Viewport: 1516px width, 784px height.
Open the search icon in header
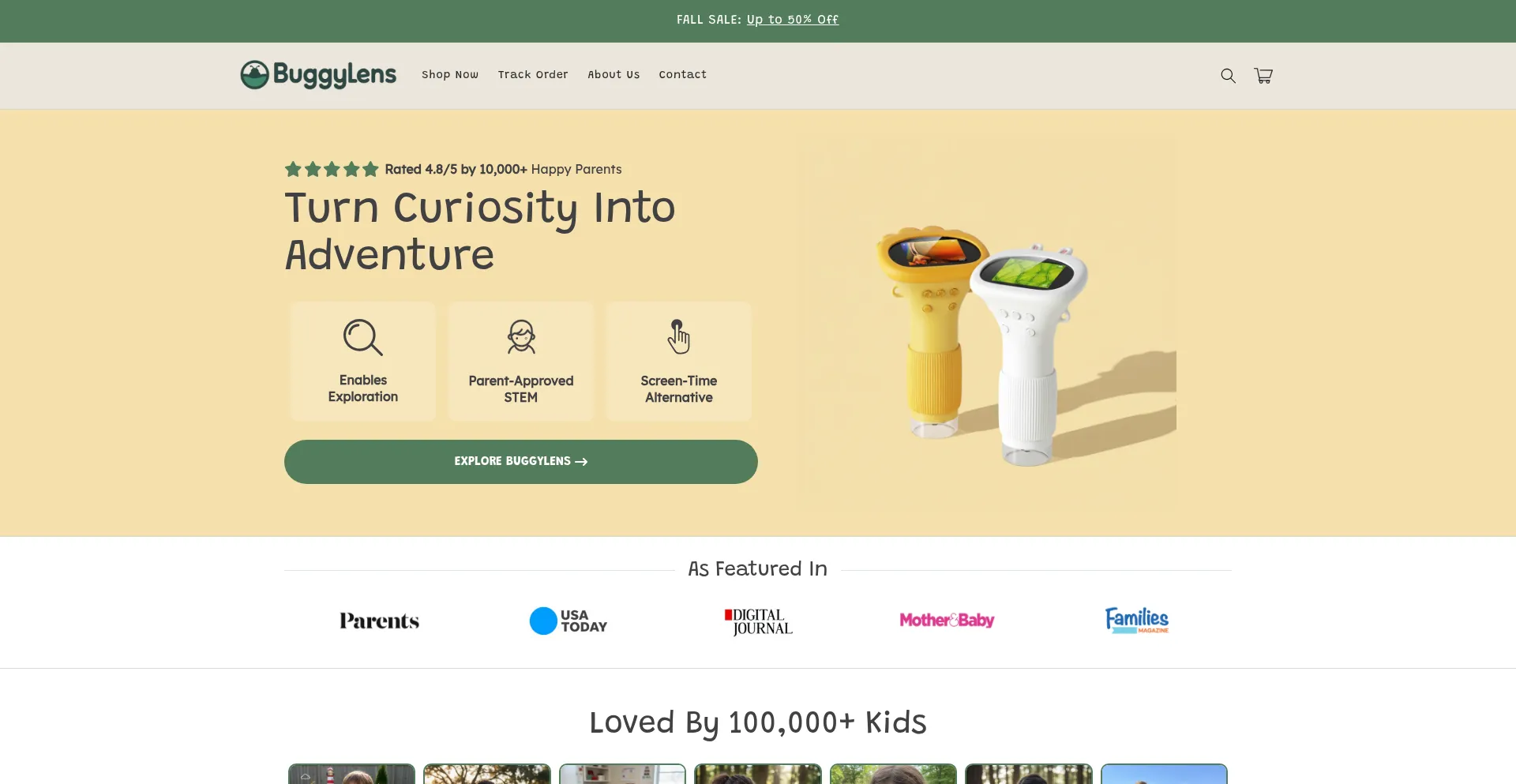point(1228,76)
